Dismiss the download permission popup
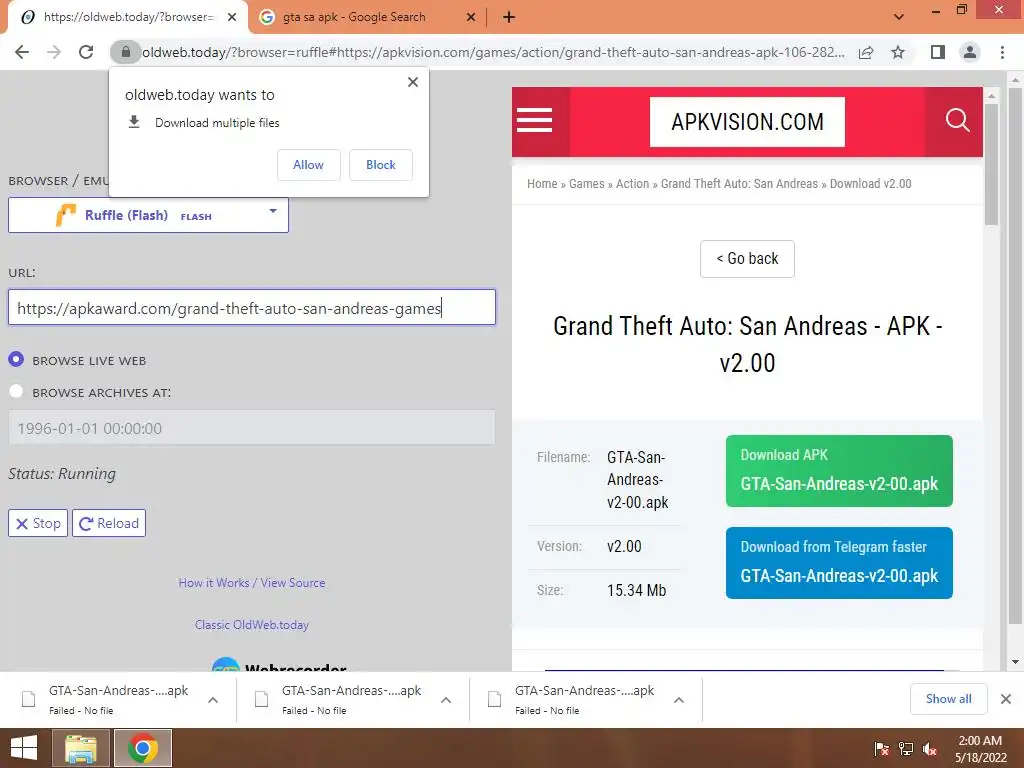 click(x=413, y=82)
